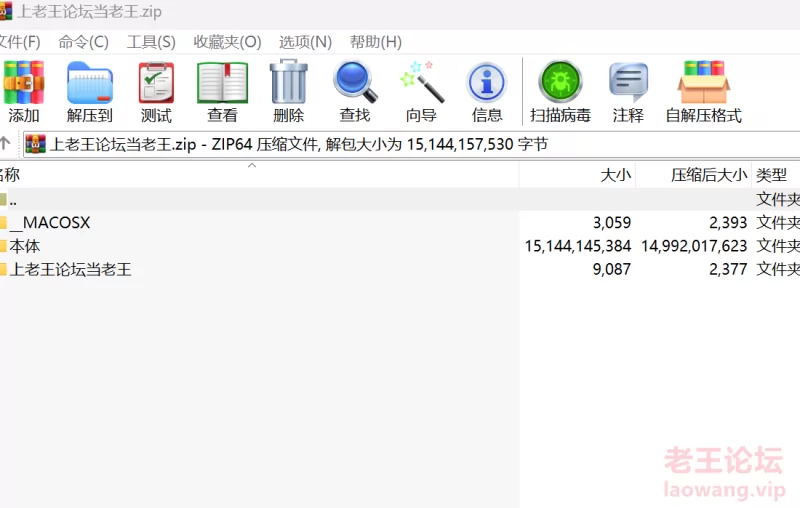Run the 测试 (Test) archive tool
Screen dimensions: 800x508
tap(156, 91)
